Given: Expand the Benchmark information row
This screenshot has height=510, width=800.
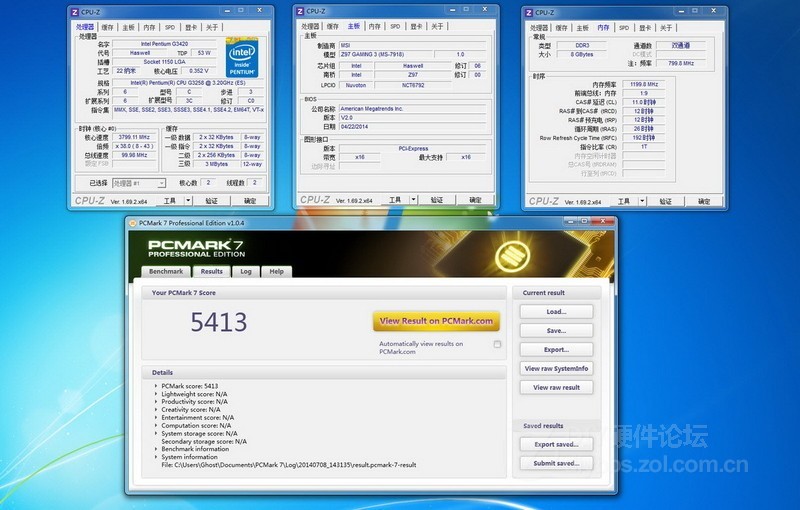Looking at the screenshot, I should [156, 449].
